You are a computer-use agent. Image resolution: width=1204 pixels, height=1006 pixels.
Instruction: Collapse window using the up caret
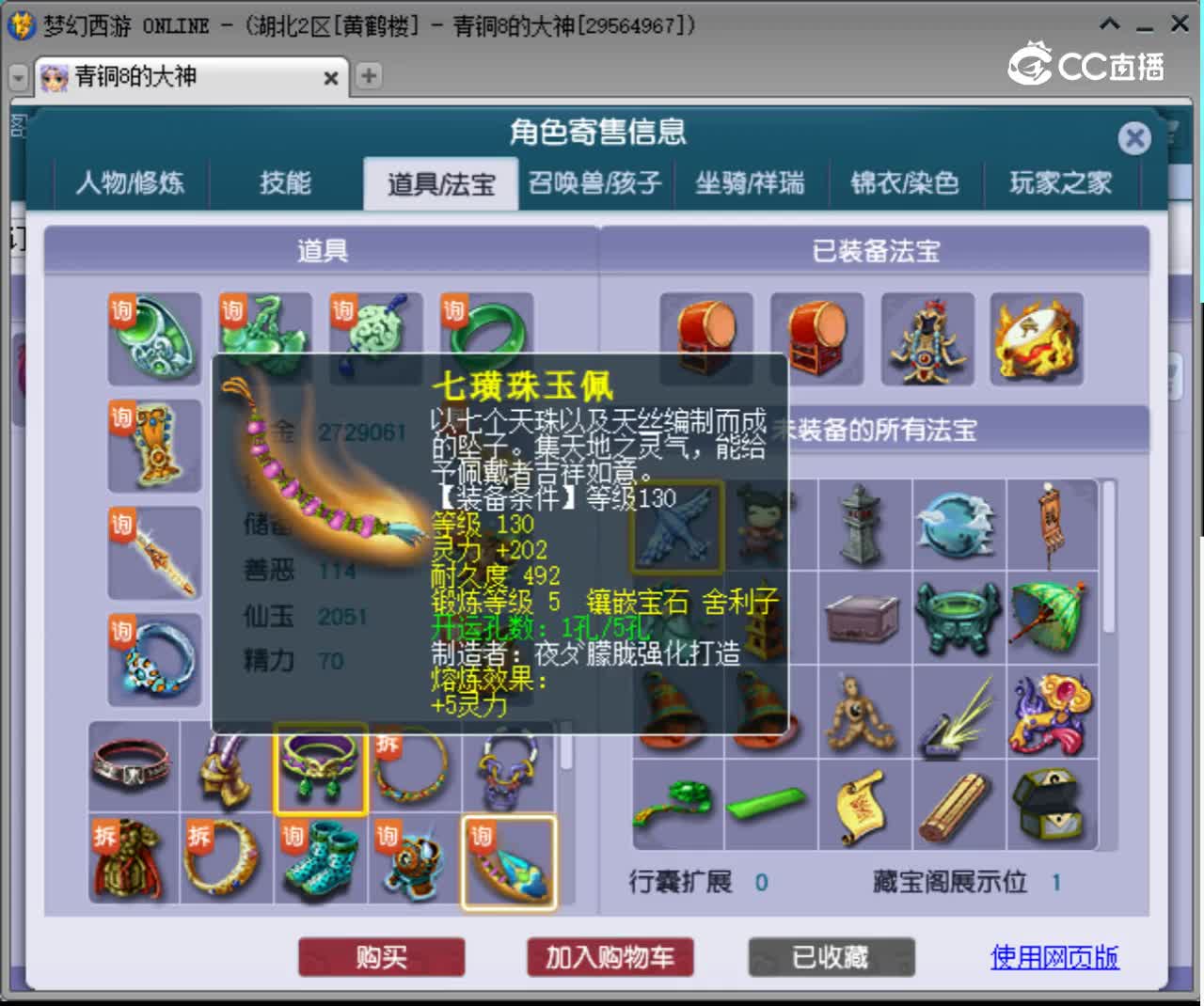point(1110,24)
